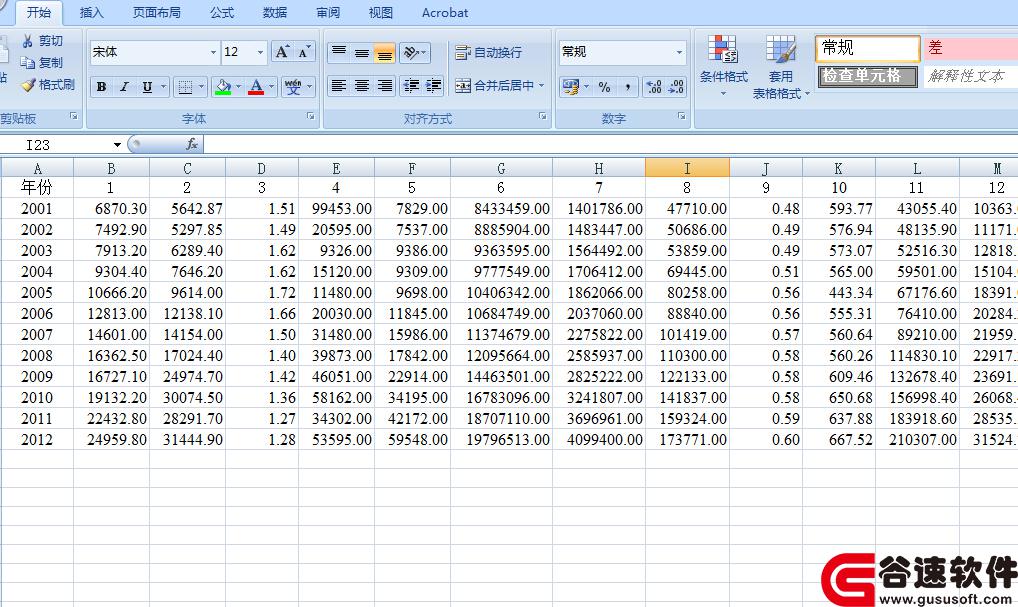Toggle underline formatting

pos(147,86)
